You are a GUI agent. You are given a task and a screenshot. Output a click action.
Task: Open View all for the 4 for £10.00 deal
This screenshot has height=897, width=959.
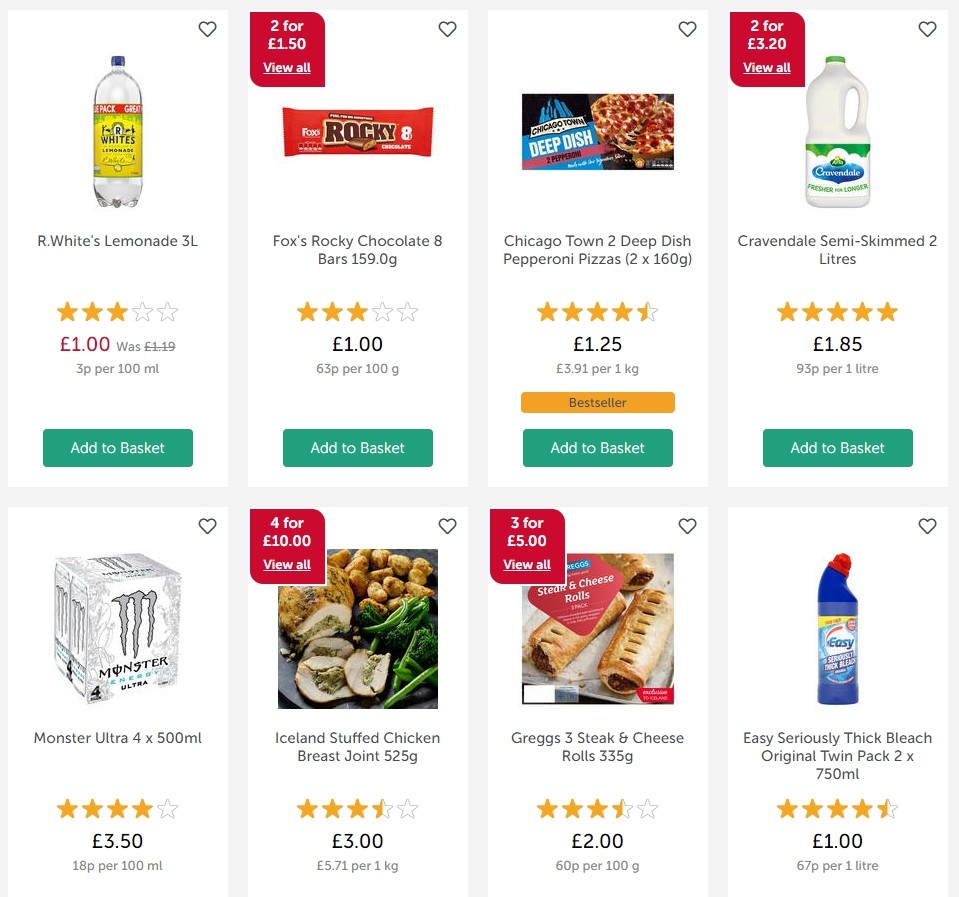[286, 564]
